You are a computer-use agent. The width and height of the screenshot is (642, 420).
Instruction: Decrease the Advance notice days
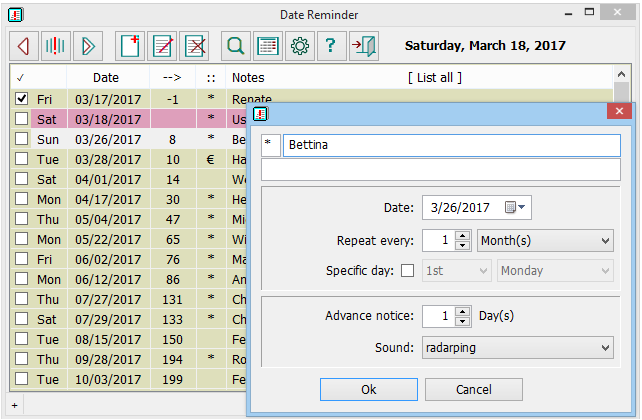pos(463,321)
